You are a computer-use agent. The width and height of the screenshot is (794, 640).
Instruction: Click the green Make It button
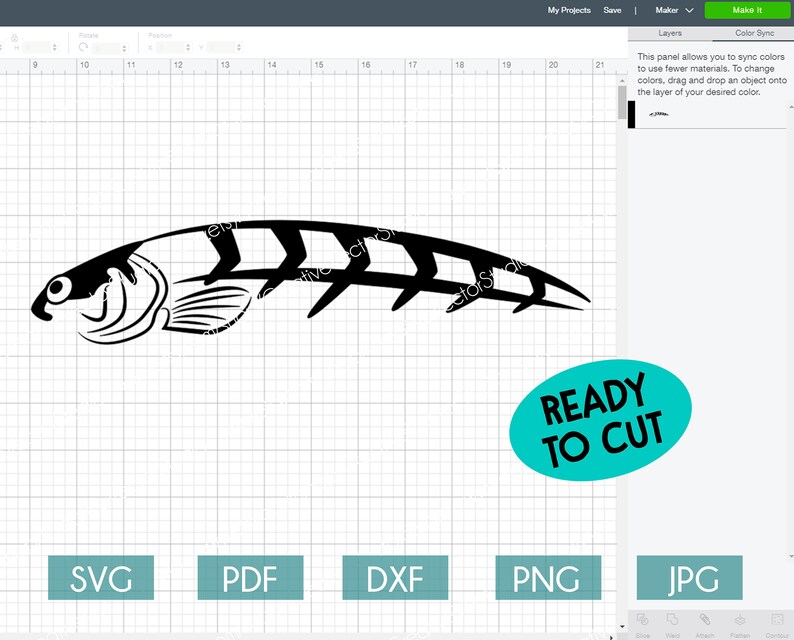click(747, 10)
